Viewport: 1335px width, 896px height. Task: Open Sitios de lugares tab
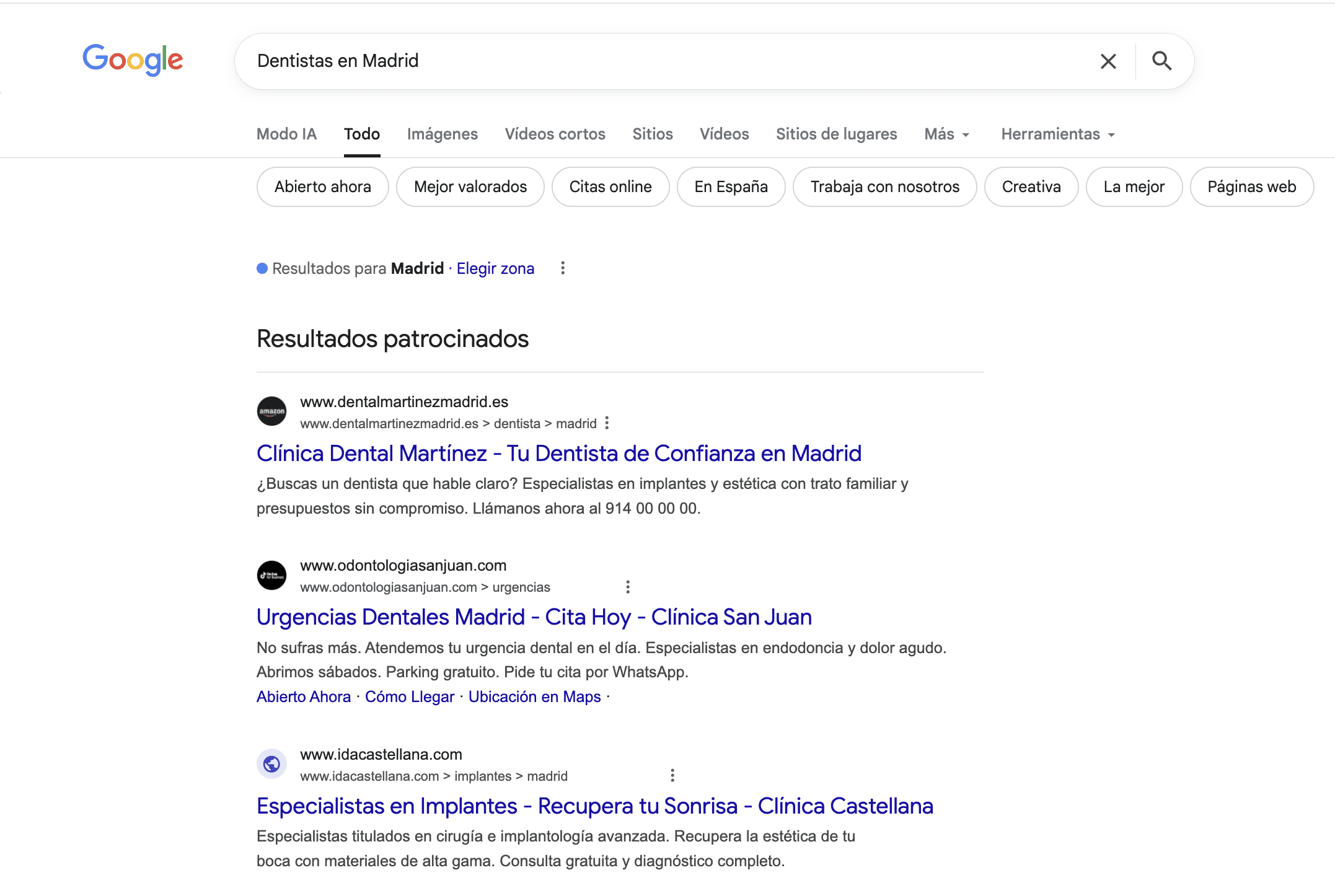coord(836,134)
